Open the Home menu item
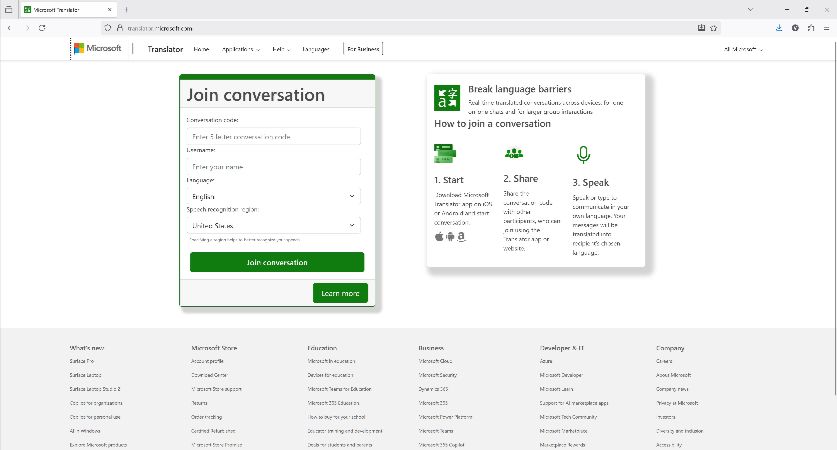The height and width of the screenshot is (450, 837). pos(201,49)
